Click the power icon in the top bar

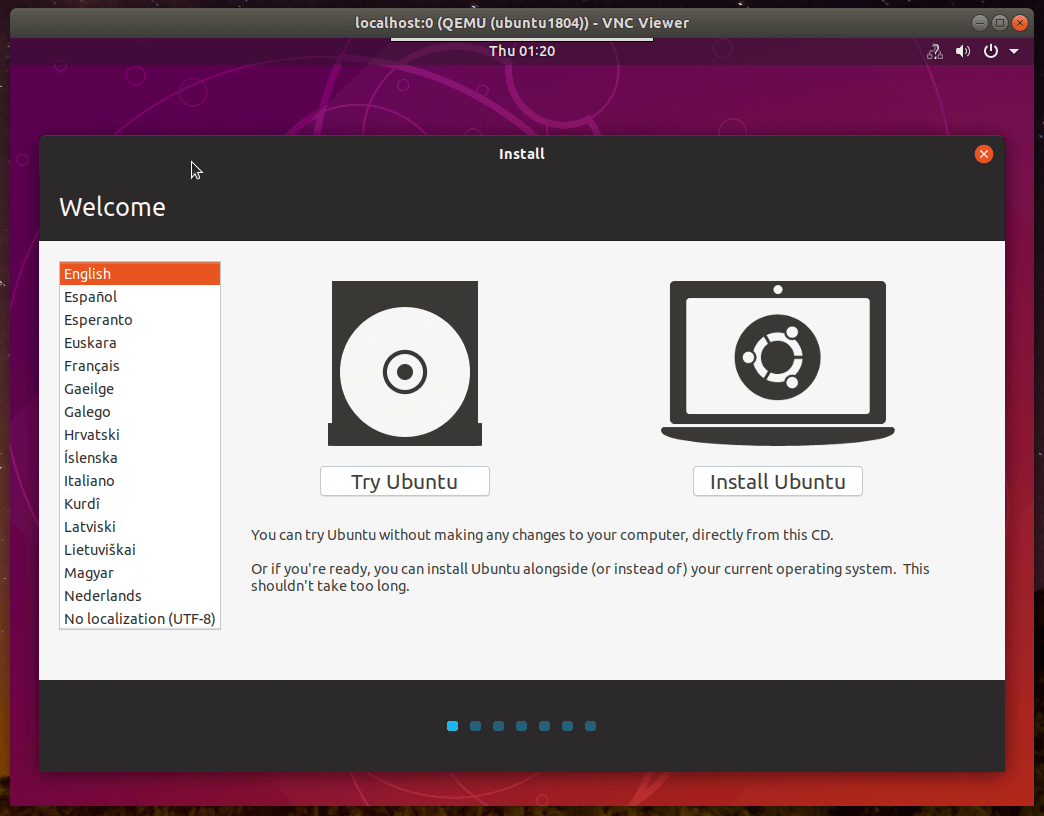coord(990,51)
